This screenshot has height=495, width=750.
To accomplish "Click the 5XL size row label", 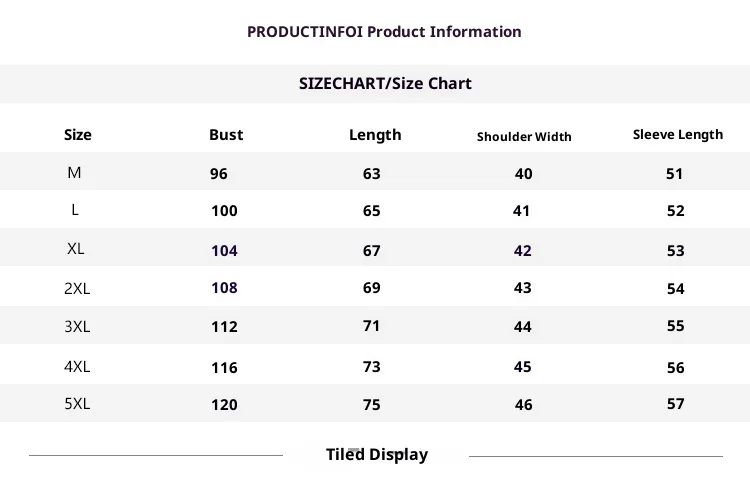I will point(77,404).
